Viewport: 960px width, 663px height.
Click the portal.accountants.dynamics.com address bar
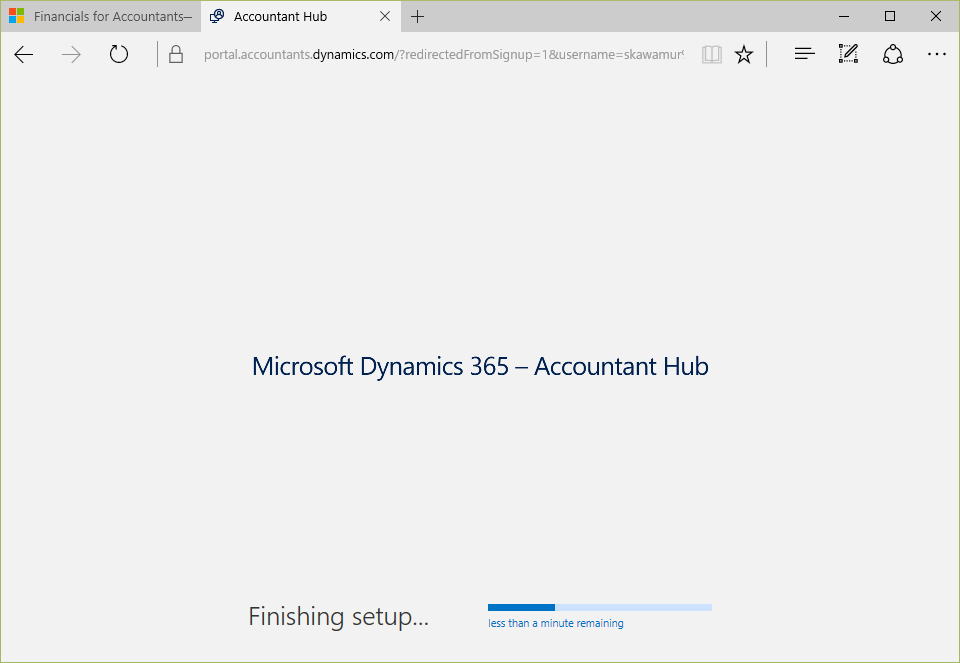coord(443,54)
